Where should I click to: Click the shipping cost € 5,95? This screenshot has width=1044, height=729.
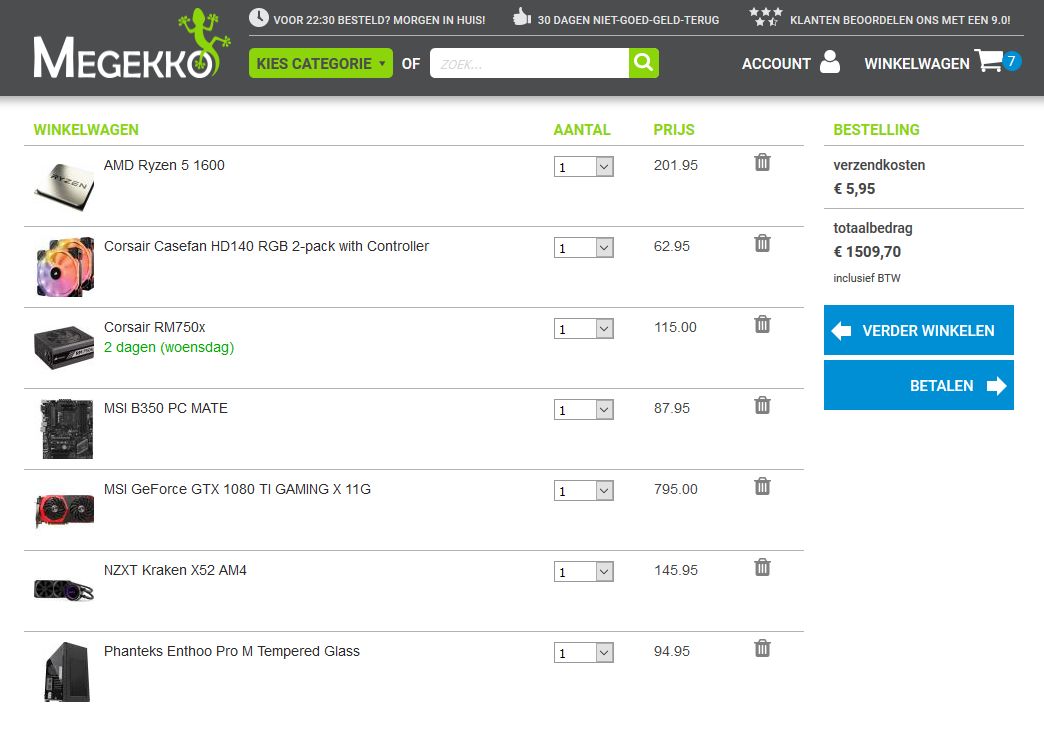(854, 188)
